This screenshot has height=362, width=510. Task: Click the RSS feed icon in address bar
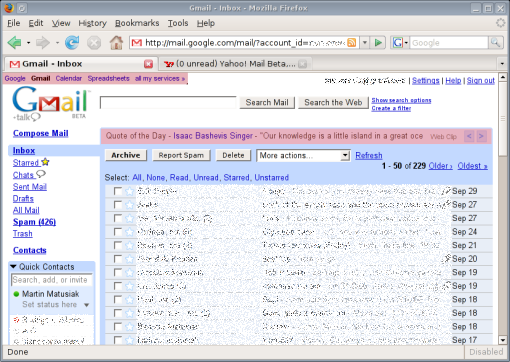[352, 43]
